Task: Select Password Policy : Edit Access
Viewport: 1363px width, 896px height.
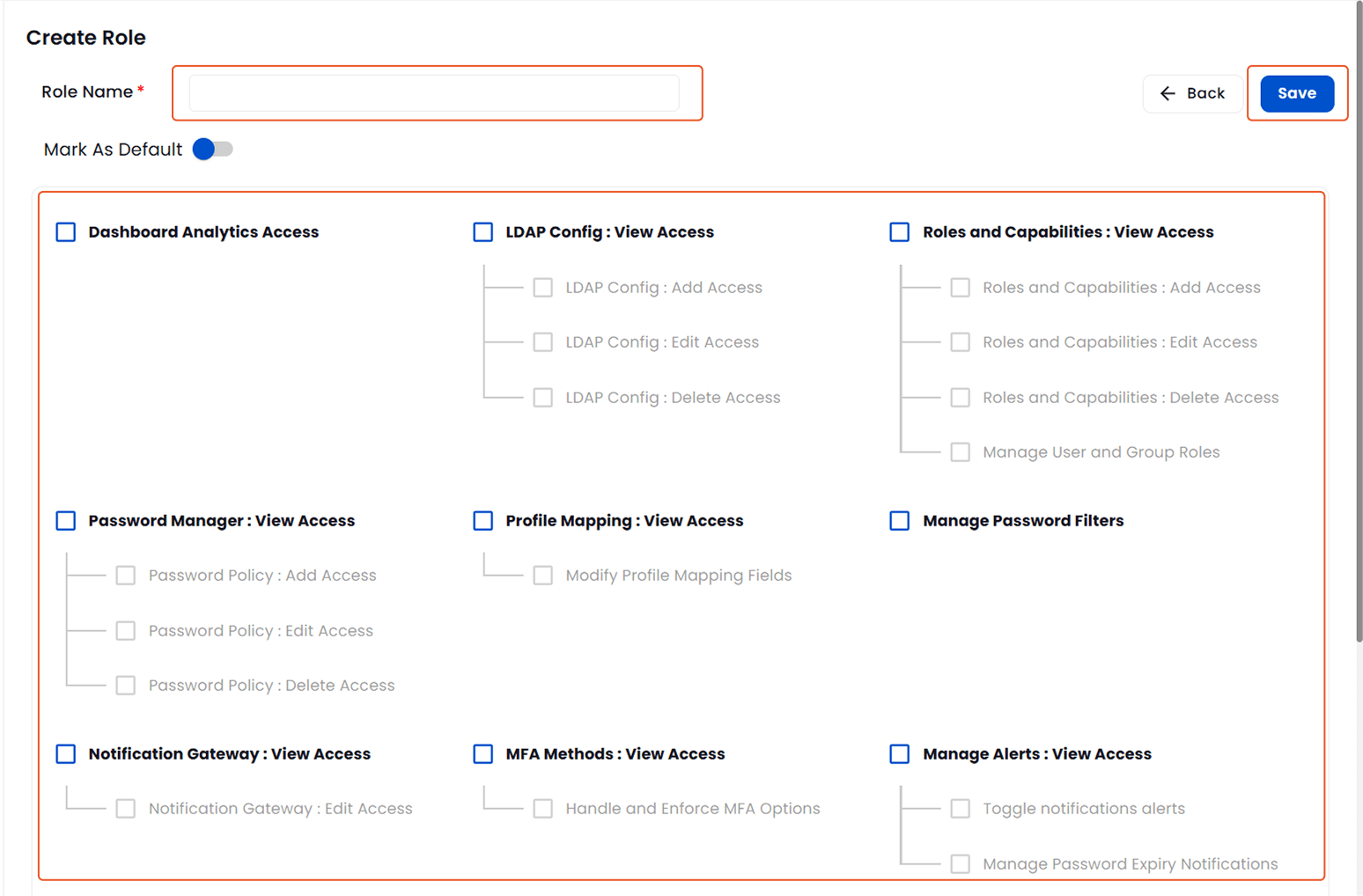Action: 125,630
